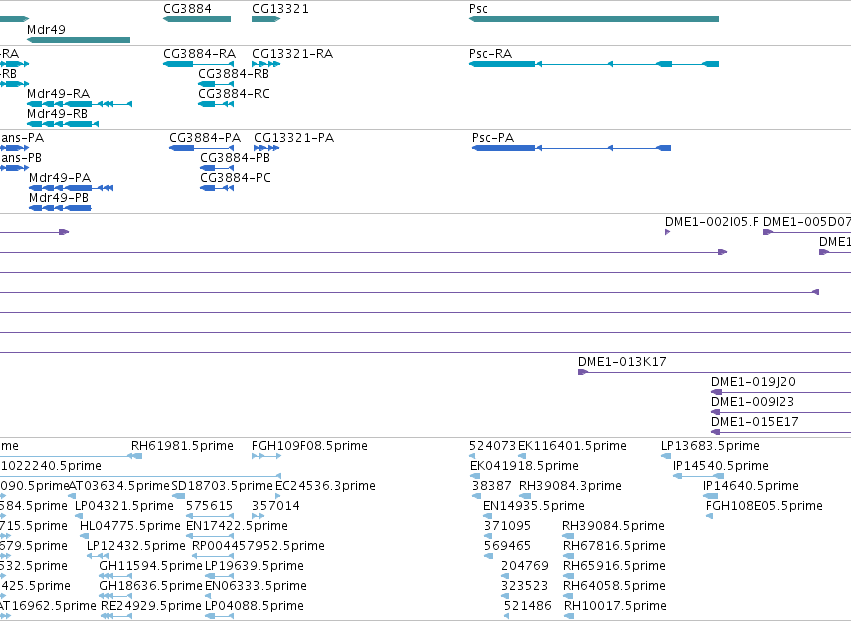The width and height of the screenshot is (851, 621).
Task: Open EST LP13683.5prime
Action: [x=710, y=446]
